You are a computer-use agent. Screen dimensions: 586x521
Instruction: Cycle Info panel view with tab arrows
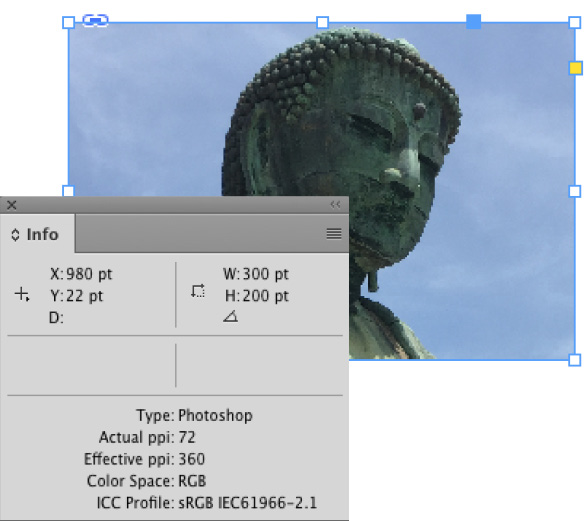[x=15, y=235]
